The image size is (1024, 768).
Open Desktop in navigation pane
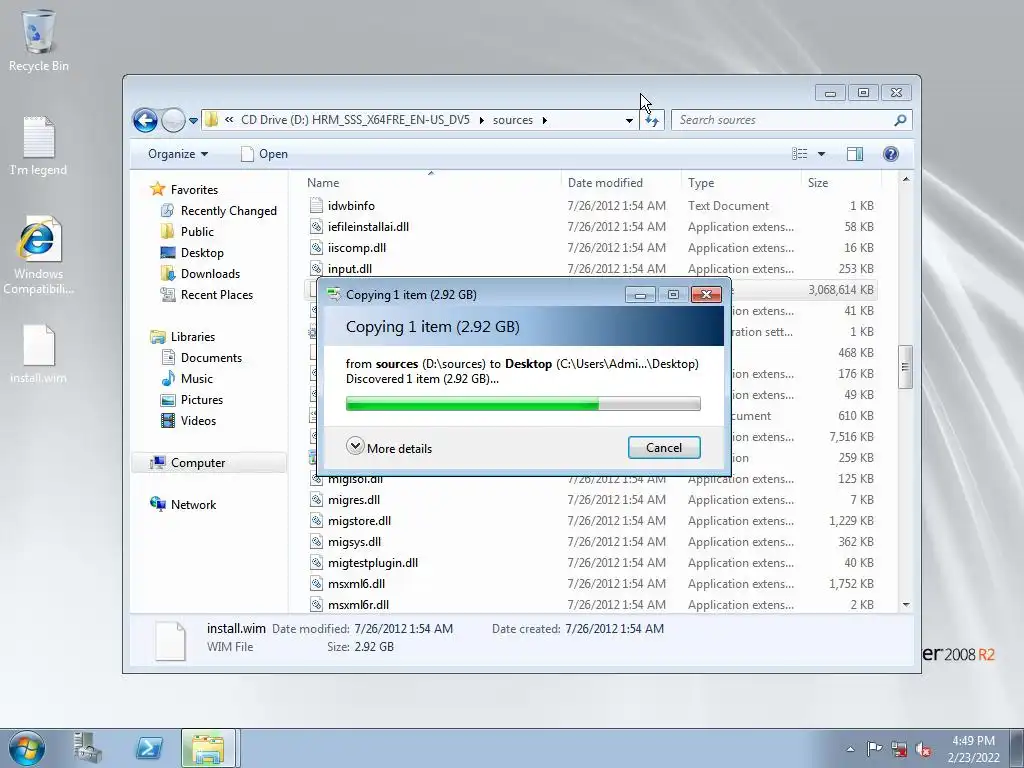pyautogui.click(x=202, y=253)
